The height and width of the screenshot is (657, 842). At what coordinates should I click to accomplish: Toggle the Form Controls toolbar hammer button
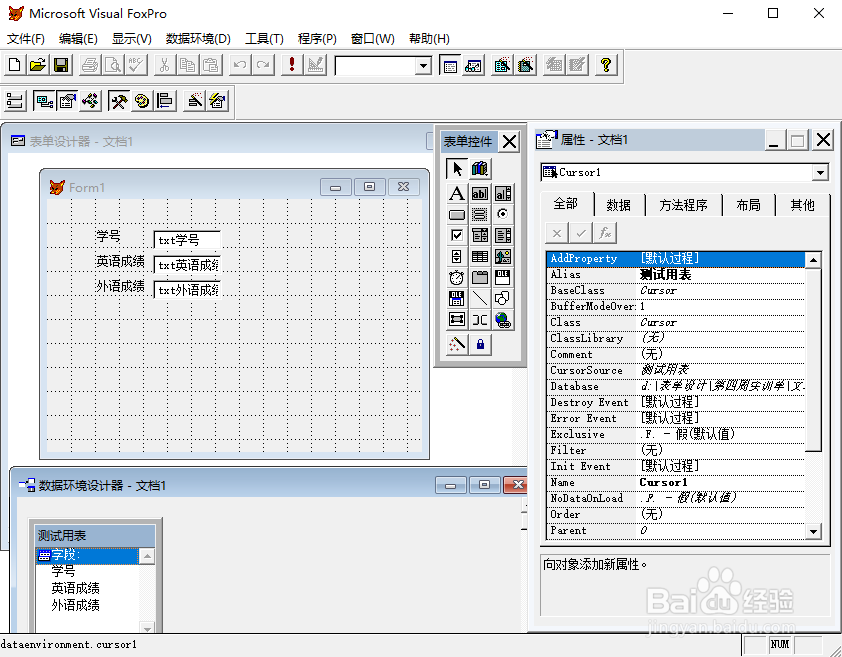[x=118, y=100]
